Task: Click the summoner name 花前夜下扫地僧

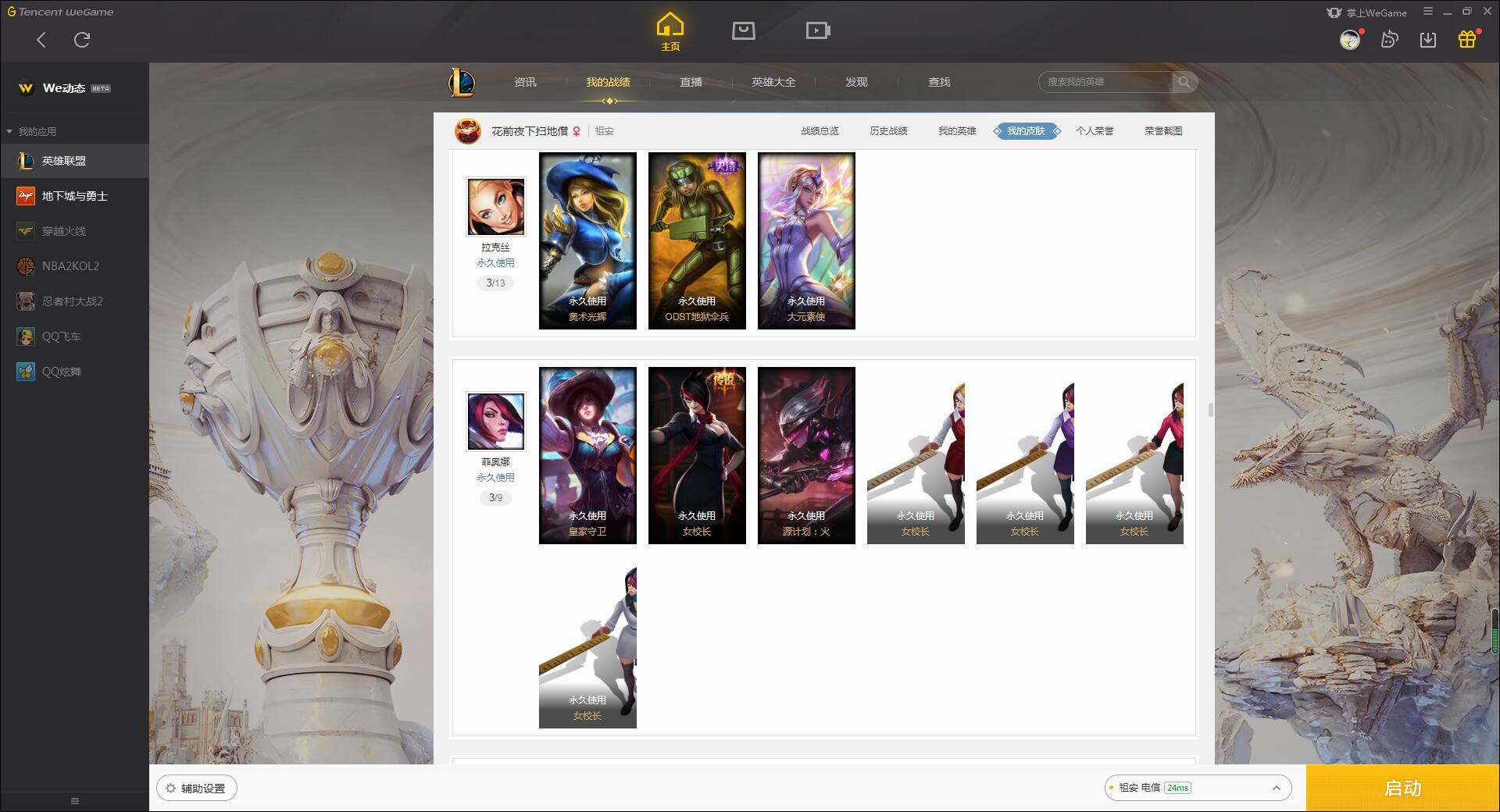Action: pos(530,131)
